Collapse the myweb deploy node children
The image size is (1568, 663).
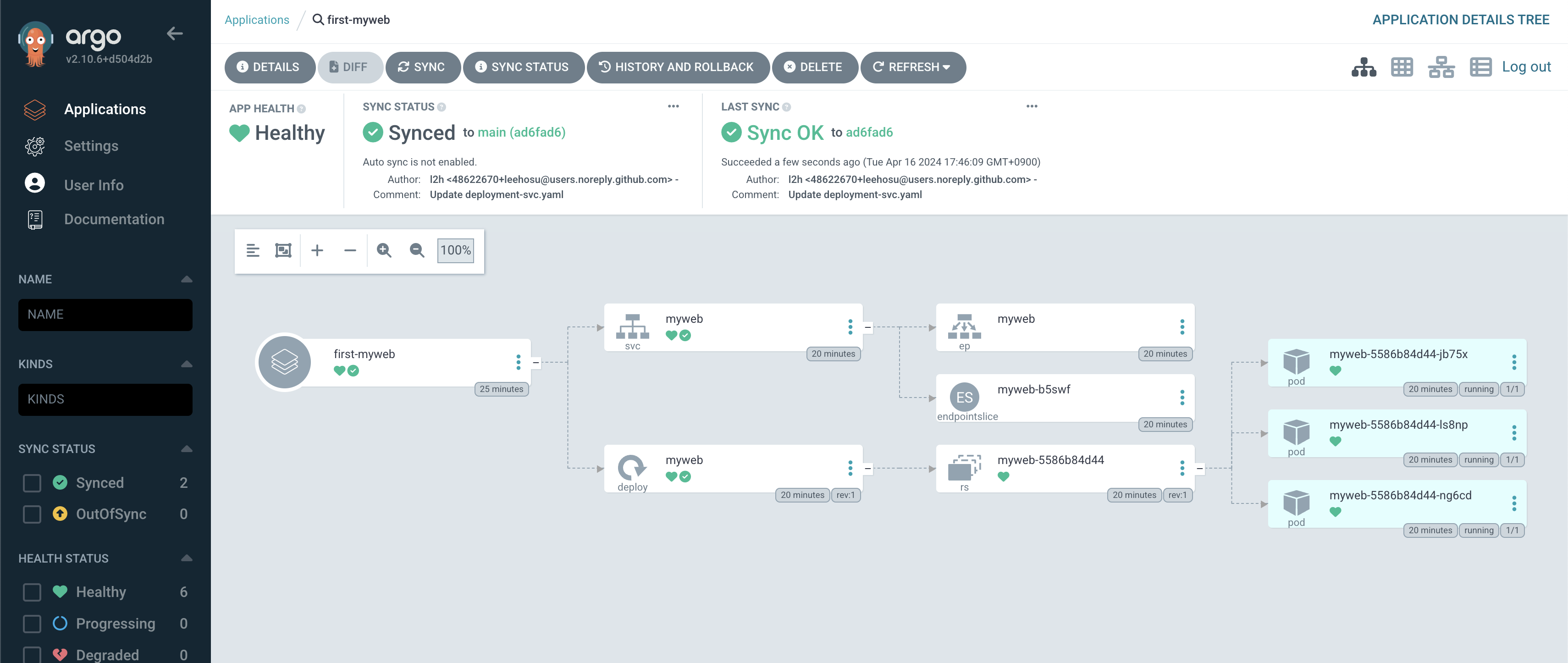(x=867, y=468)
